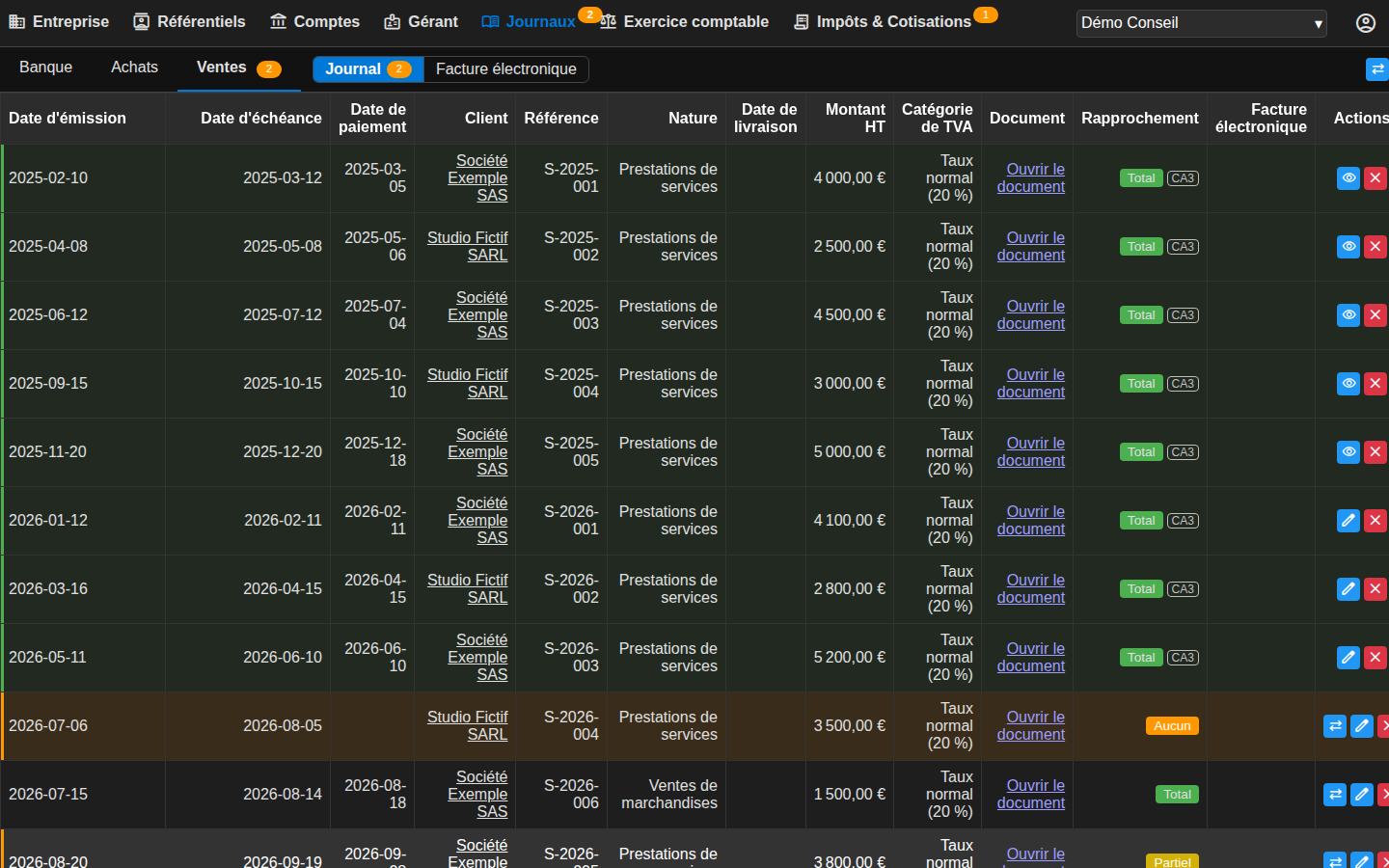Open the document link for invoice S-2025-004
Screen dimensions: 1389x868
[x=1031, y=384]
